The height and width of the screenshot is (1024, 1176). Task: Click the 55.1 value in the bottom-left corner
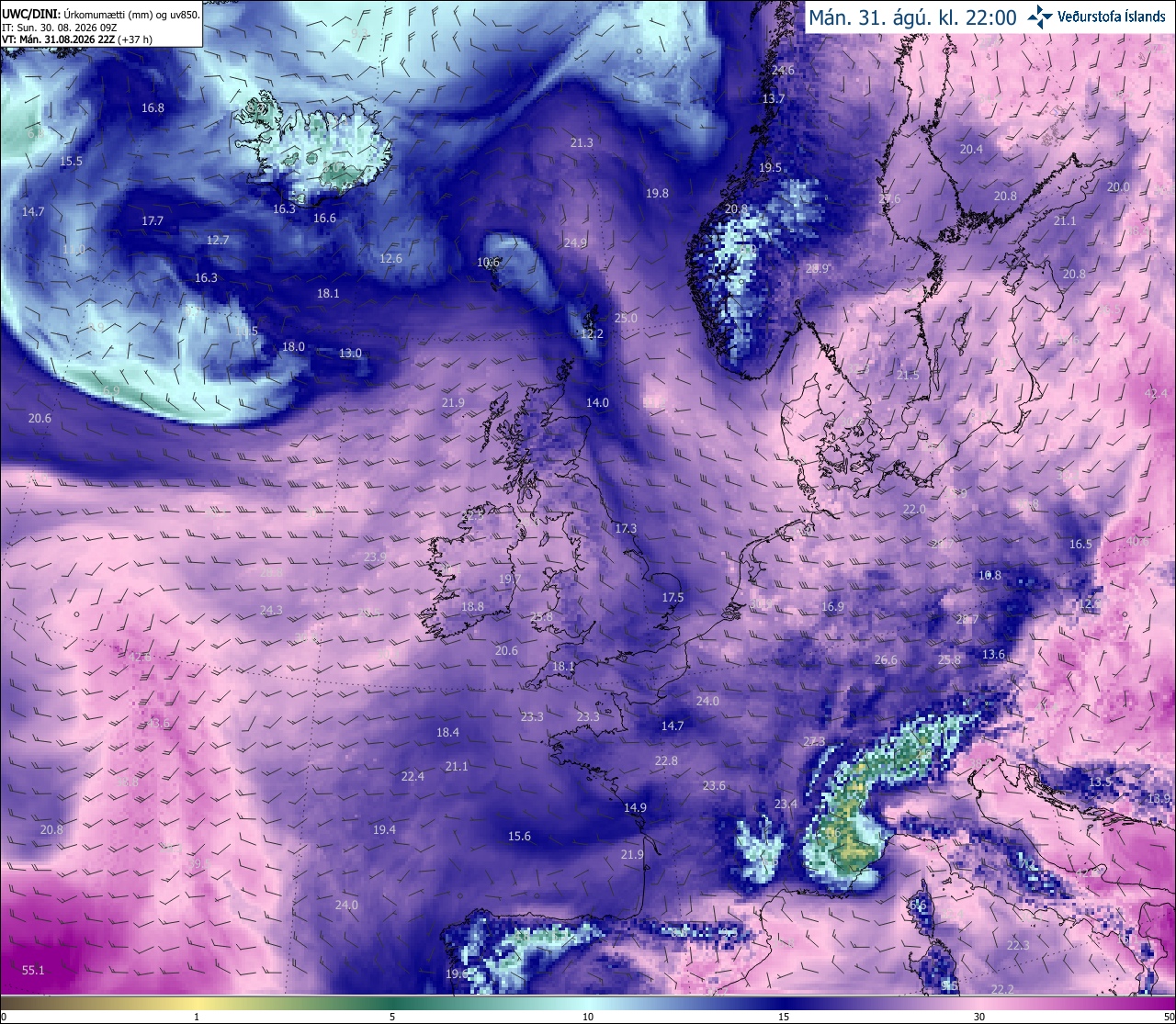click(33, 970)
